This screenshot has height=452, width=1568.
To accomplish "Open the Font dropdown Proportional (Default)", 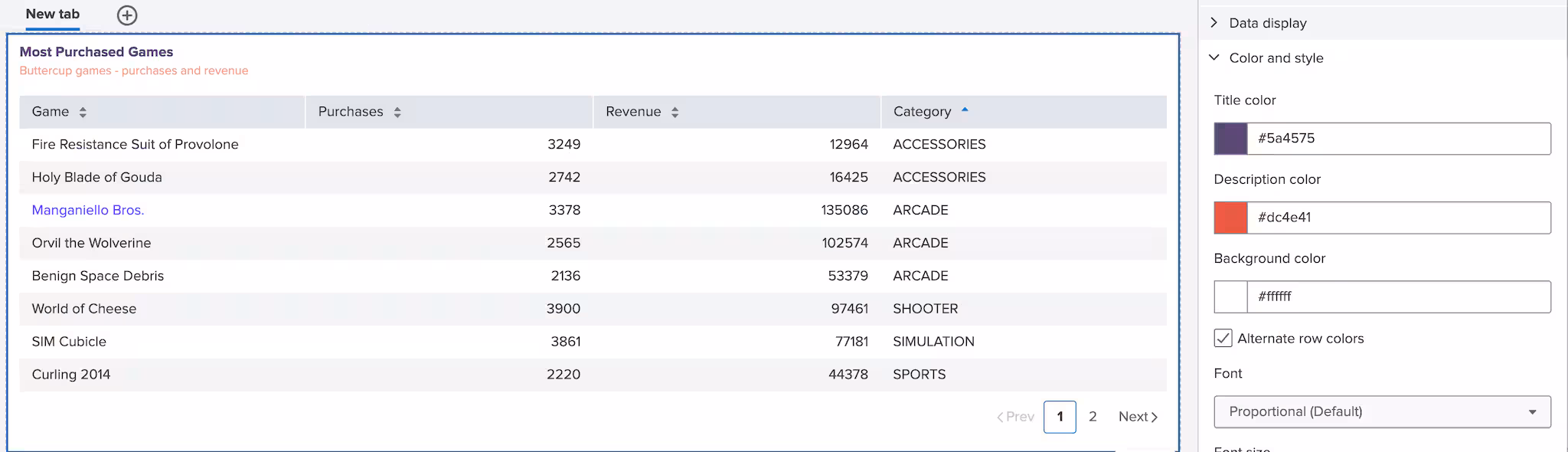I will click(x=1382, y=412).
